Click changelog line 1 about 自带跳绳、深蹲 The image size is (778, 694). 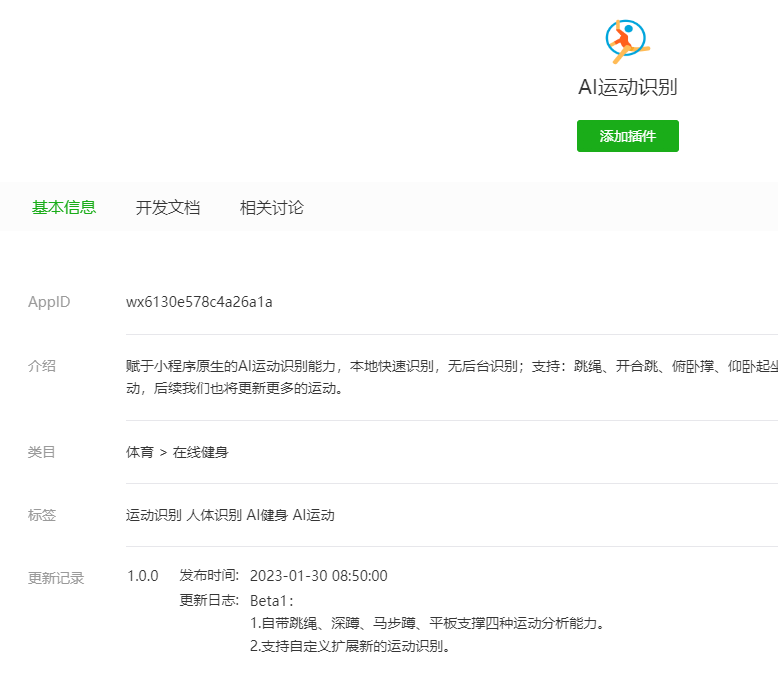click(x=427, y=623)
